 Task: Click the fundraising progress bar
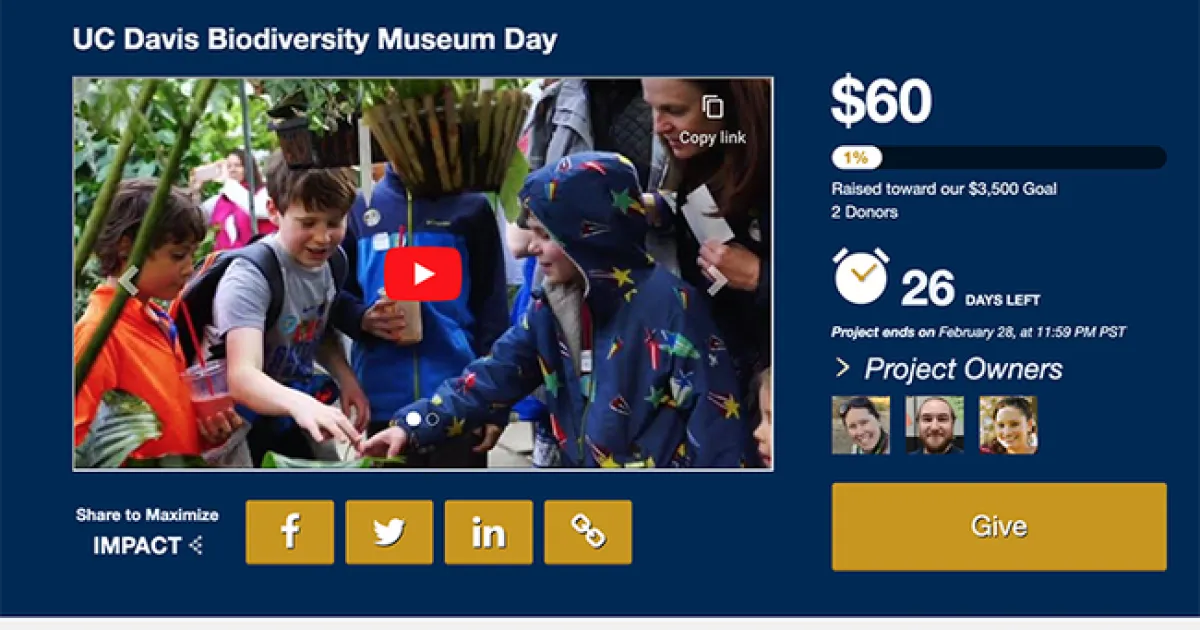point(999,158)
